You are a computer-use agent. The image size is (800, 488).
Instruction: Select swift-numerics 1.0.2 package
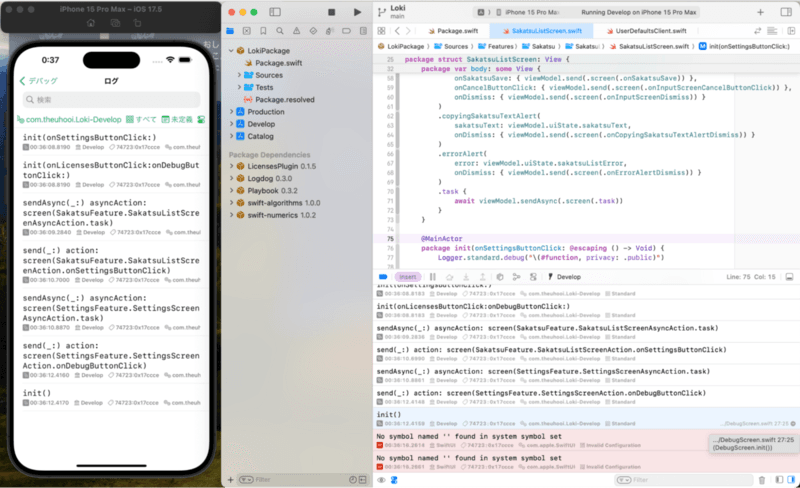(282, 215)
